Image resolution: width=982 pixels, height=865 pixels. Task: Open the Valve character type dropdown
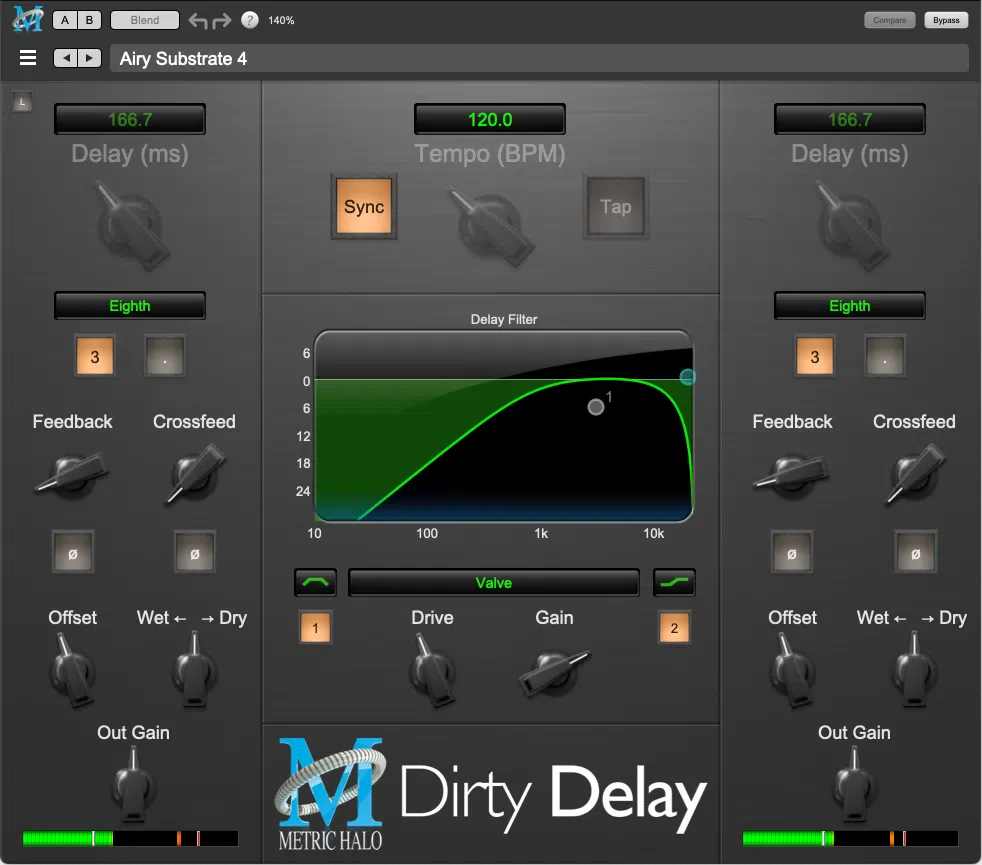pos(494,583)
